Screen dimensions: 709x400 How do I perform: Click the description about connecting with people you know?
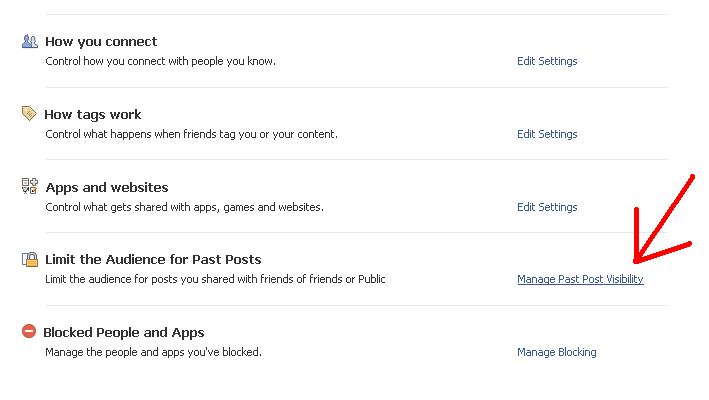(x=161, y=61)
